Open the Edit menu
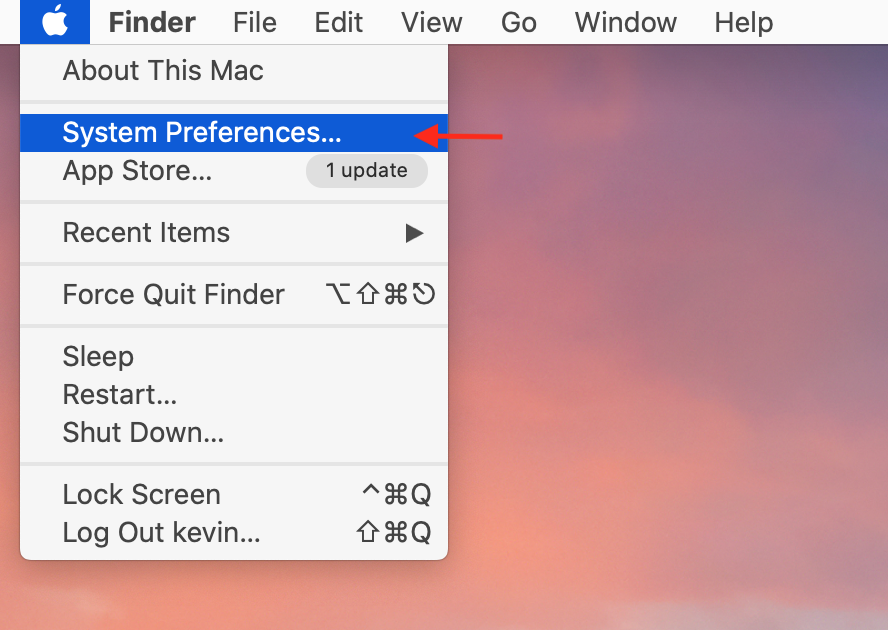 (x=338, y=22)
